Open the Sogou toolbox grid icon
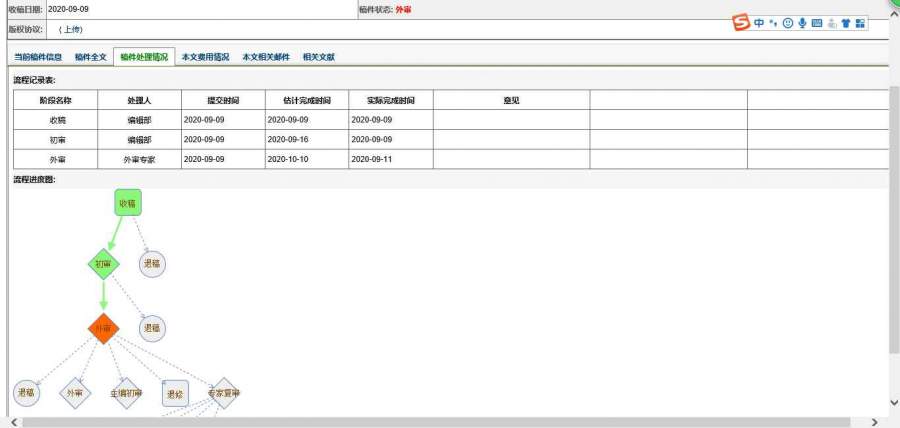 (x=860, y=23)
